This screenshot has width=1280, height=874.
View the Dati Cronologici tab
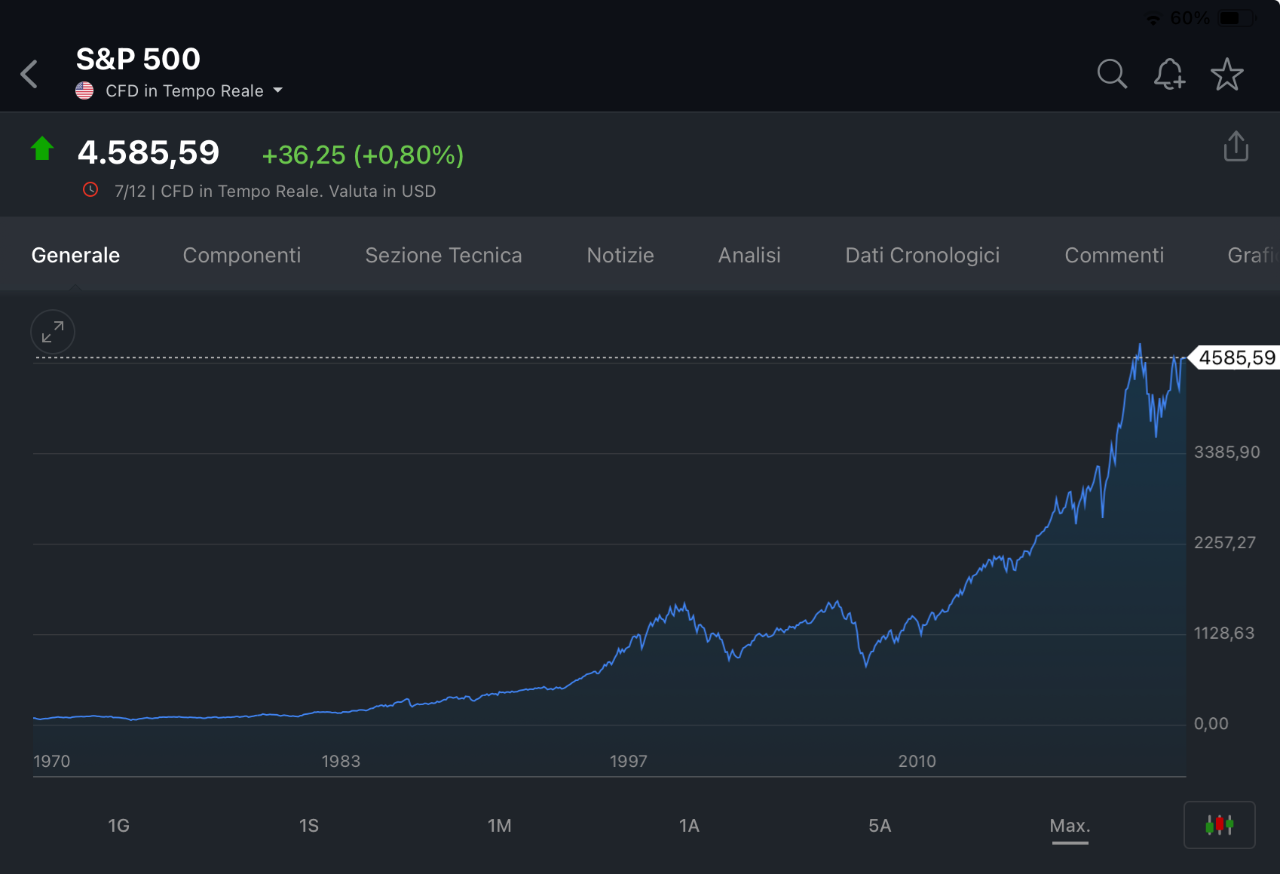click(x=922, y=255)
